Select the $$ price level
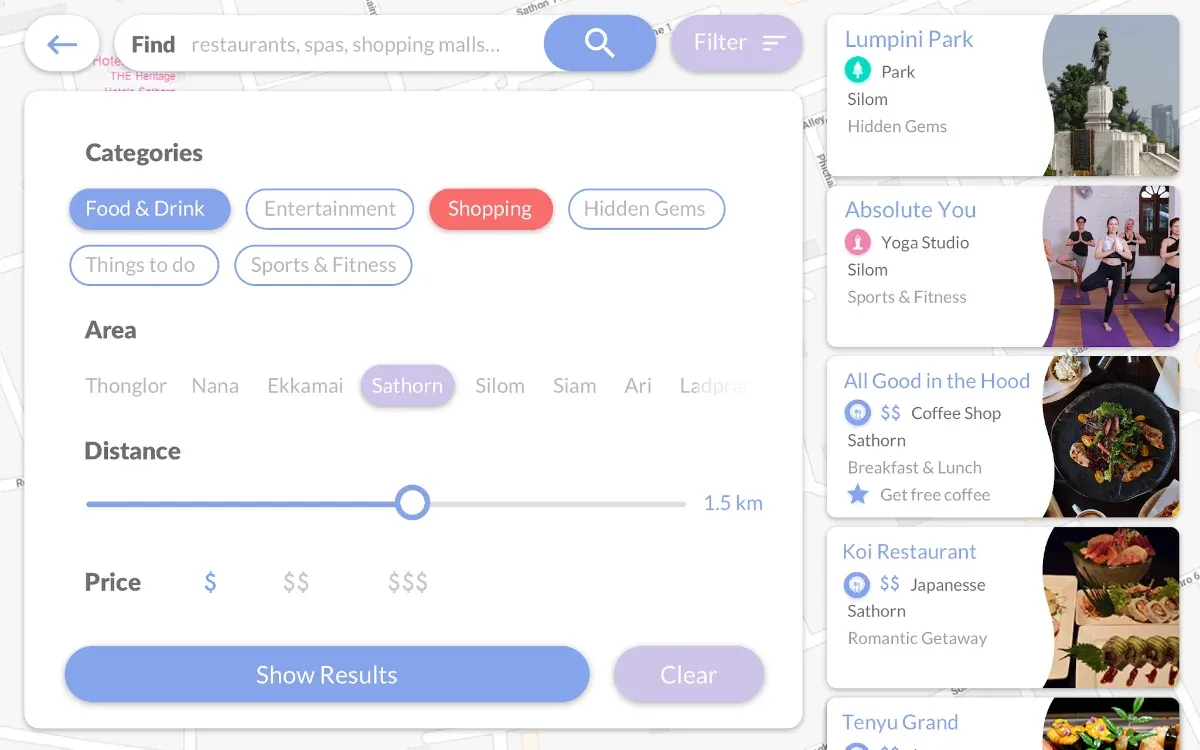The height and width of the screenshot is (750, 1200). click(x=296, y=582)
